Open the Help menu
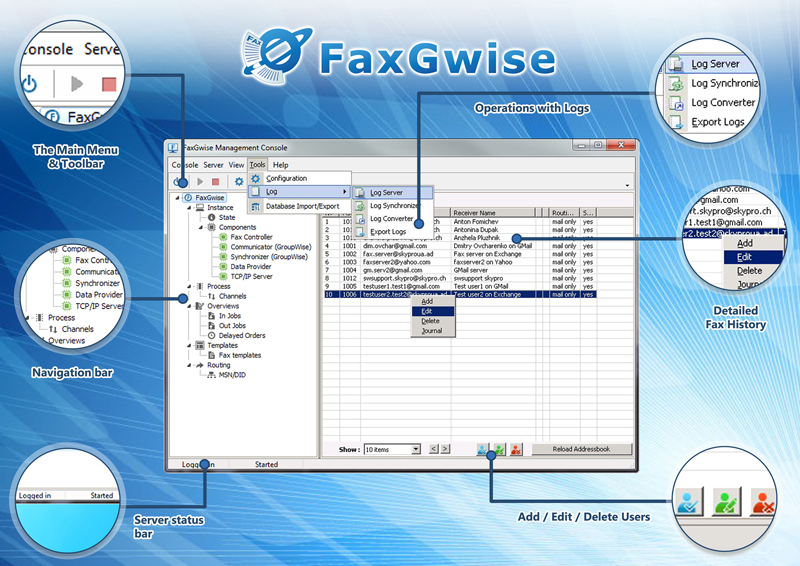 (281, 165)
